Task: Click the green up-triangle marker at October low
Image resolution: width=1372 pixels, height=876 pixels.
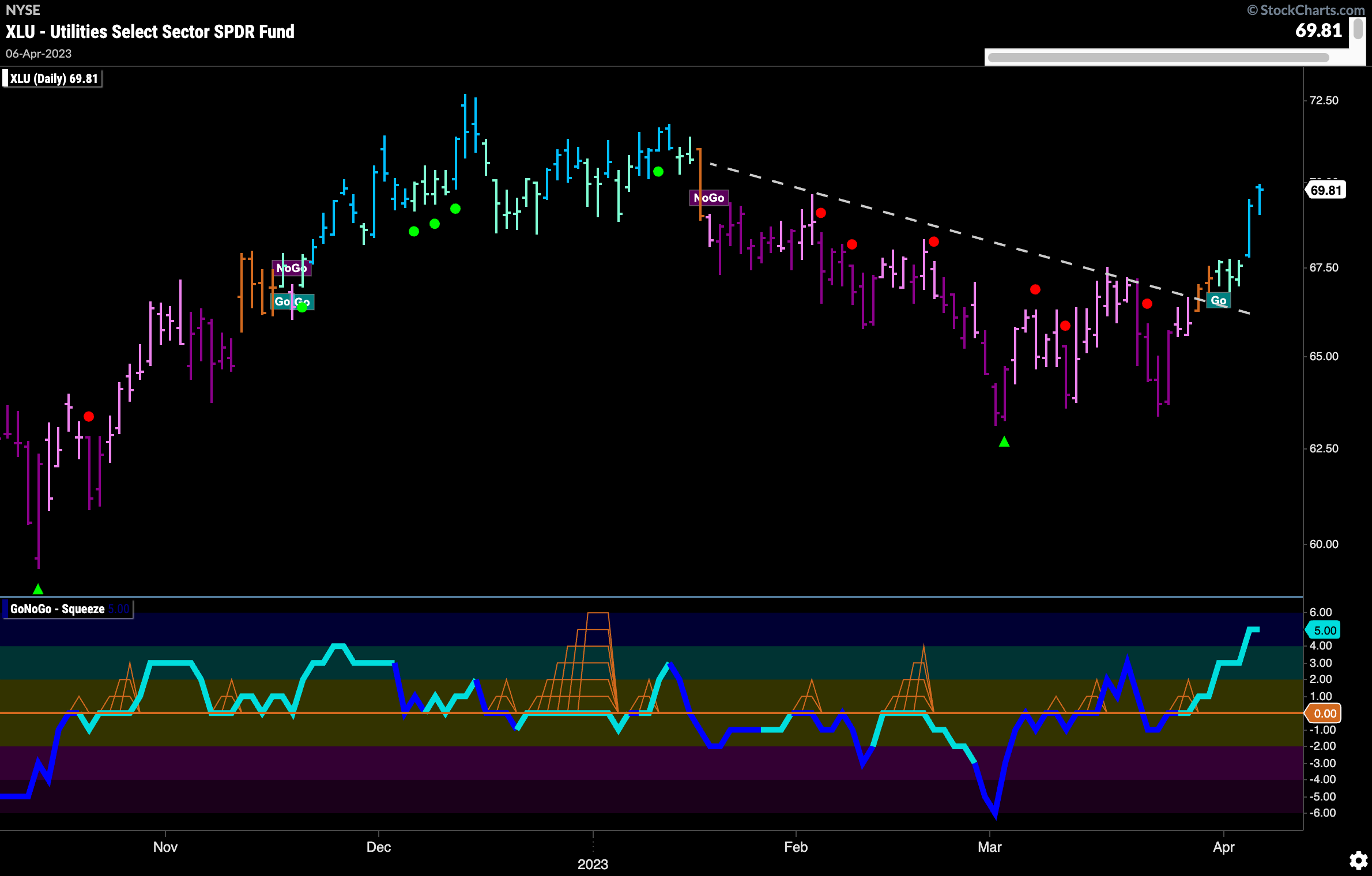Action: (38, 589)
